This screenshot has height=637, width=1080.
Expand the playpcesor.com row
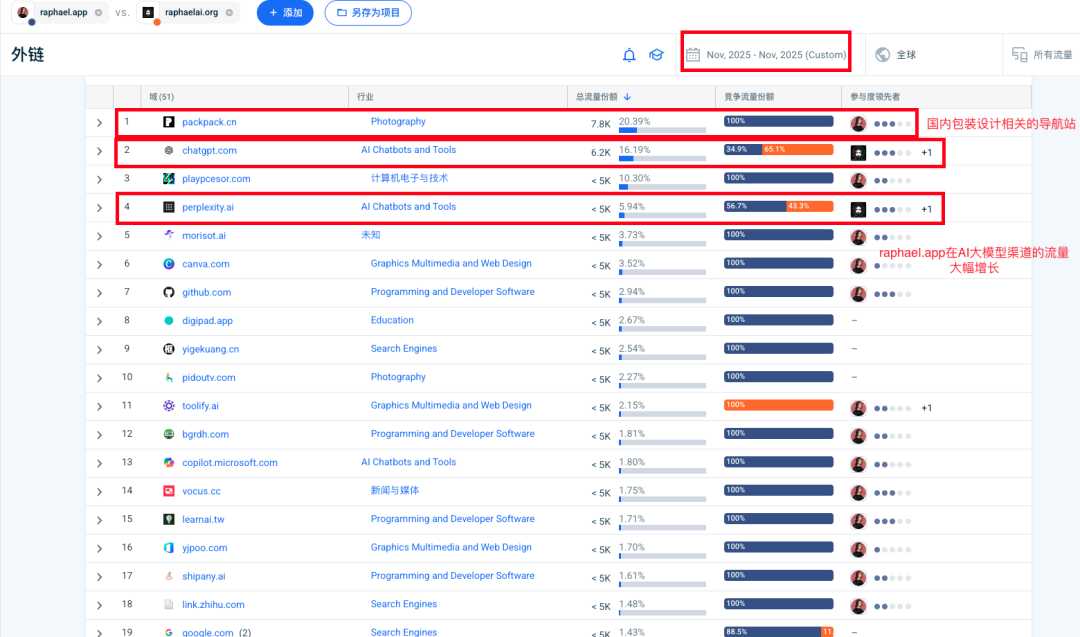click(99, 179)
